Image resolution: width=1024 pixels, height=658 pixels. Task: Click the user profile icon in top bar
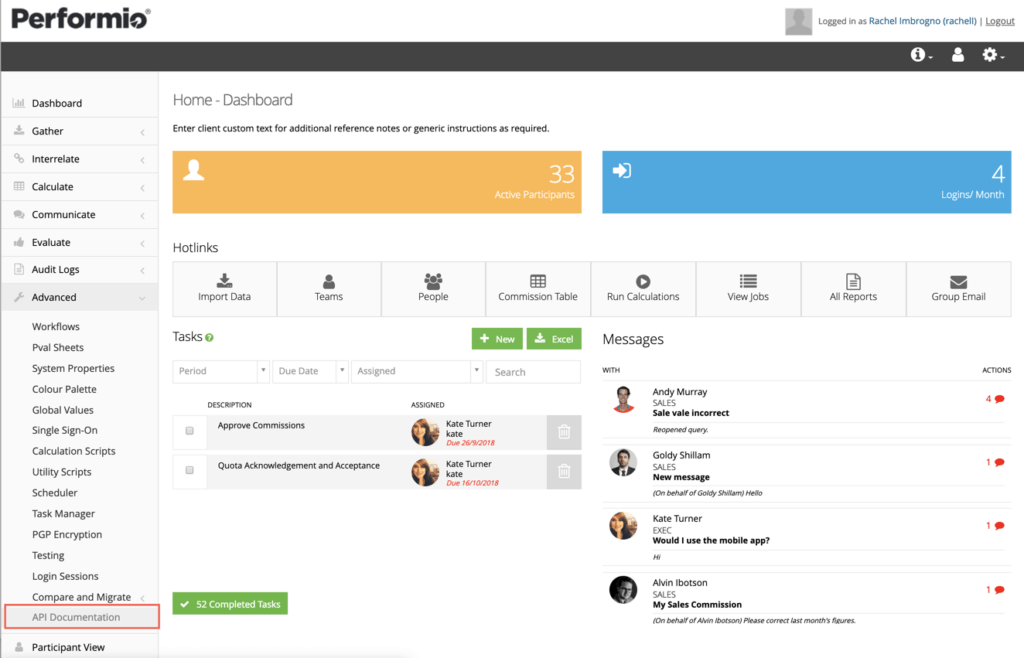pos(957,55)
